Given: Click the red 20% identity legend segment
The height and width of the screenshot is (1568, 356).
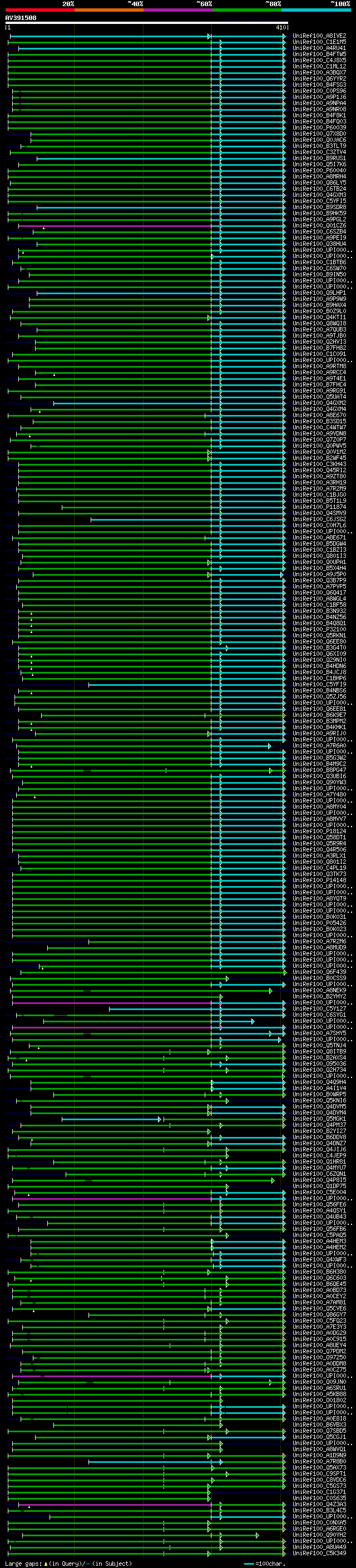Looking at the screenshot, I should click(39, 10).
